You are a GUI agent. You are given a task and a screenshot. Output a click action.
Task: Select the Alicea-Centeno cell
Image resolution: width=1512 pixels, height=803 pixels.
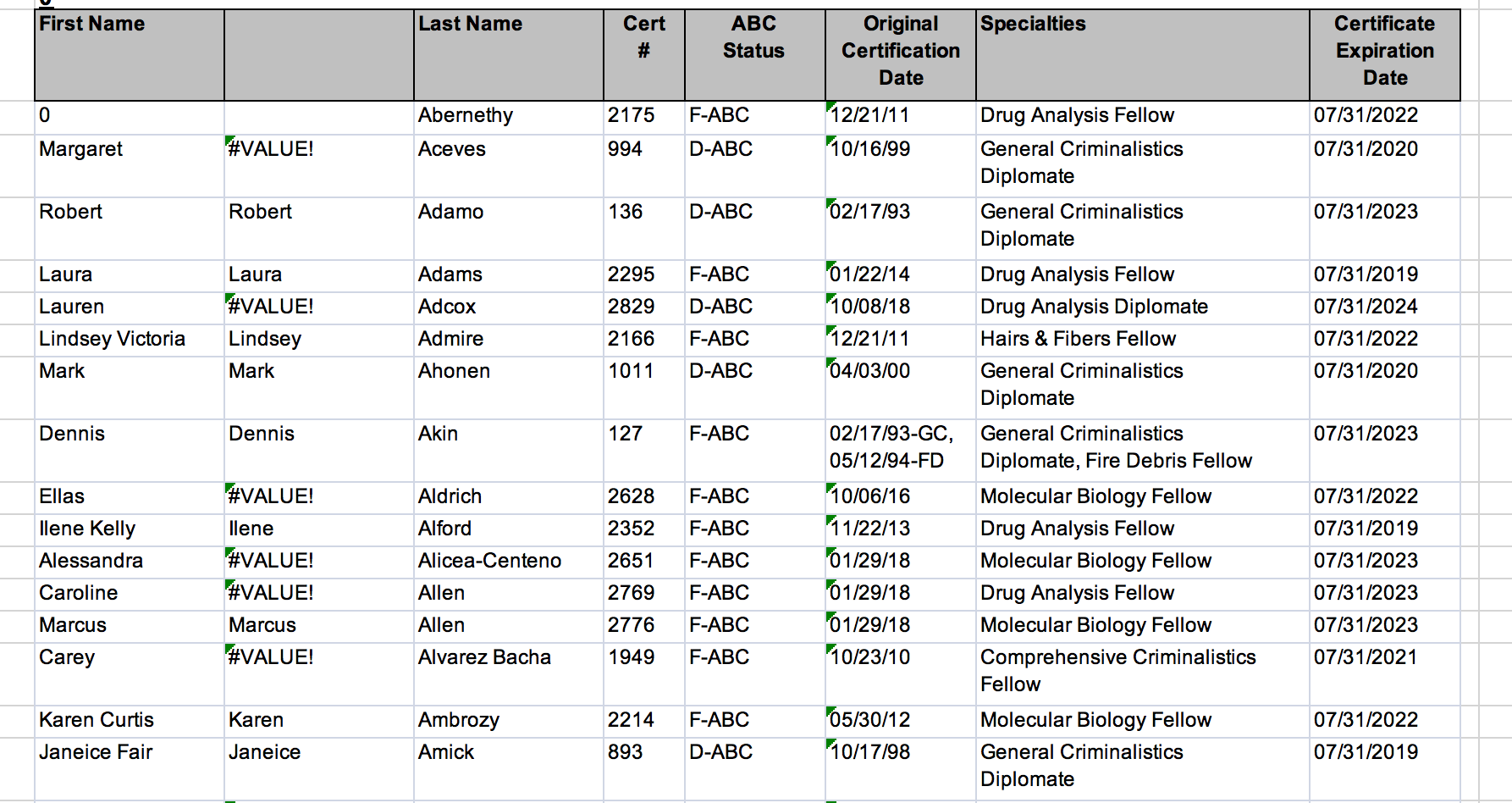[x=509, y=562]
